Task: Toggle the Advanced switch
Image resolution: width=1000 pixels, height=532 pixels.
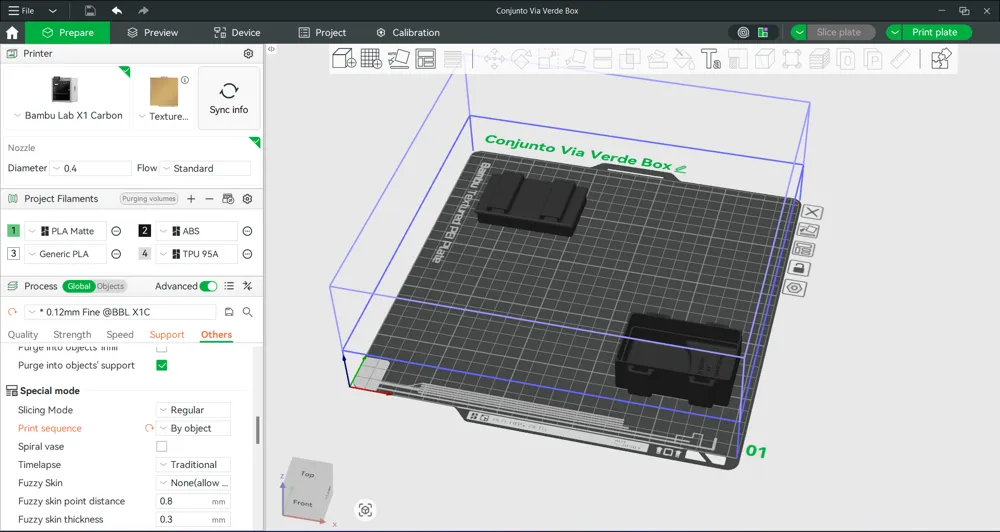Action: [x=209, y=286]
